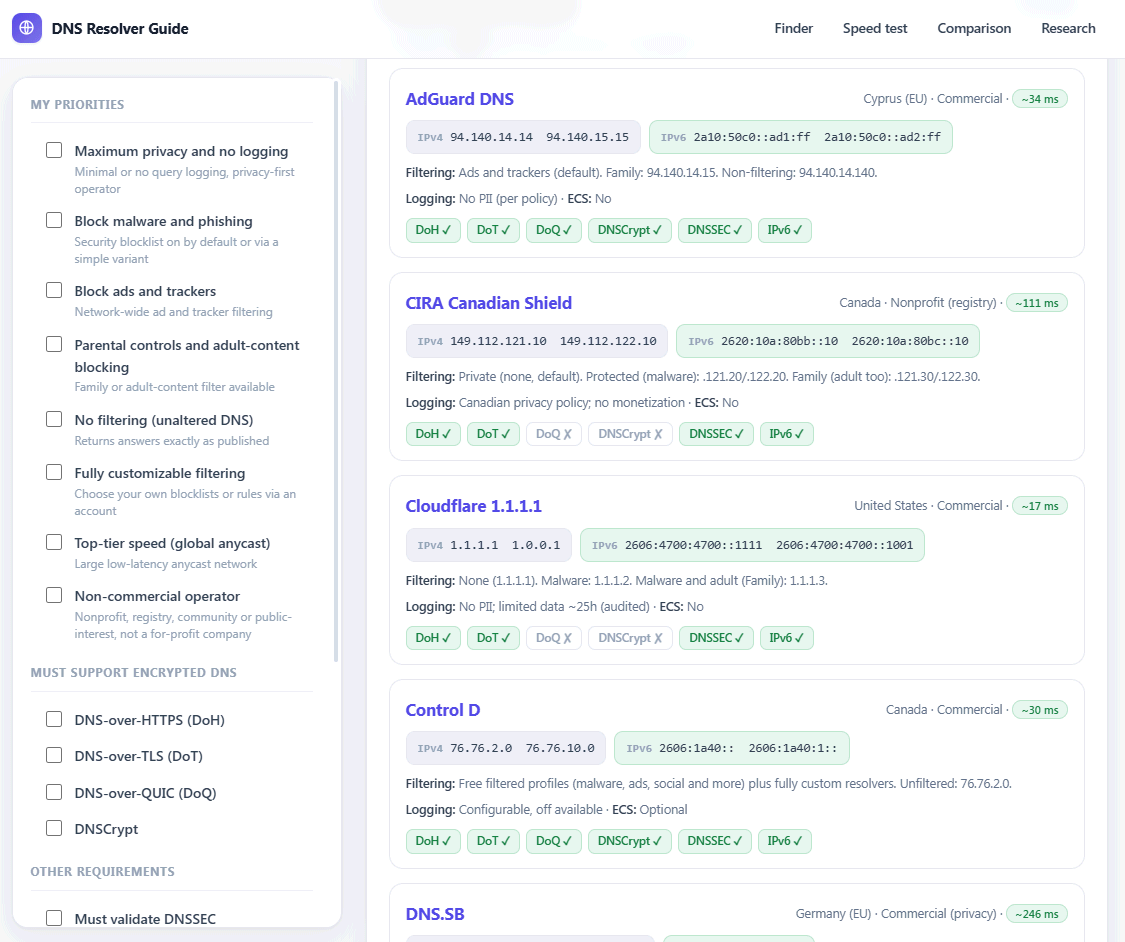Click CIRA IPv4 address box 149.112.121.10
1125x942 pixels.
pyautogui.click(x=537, y=341)
